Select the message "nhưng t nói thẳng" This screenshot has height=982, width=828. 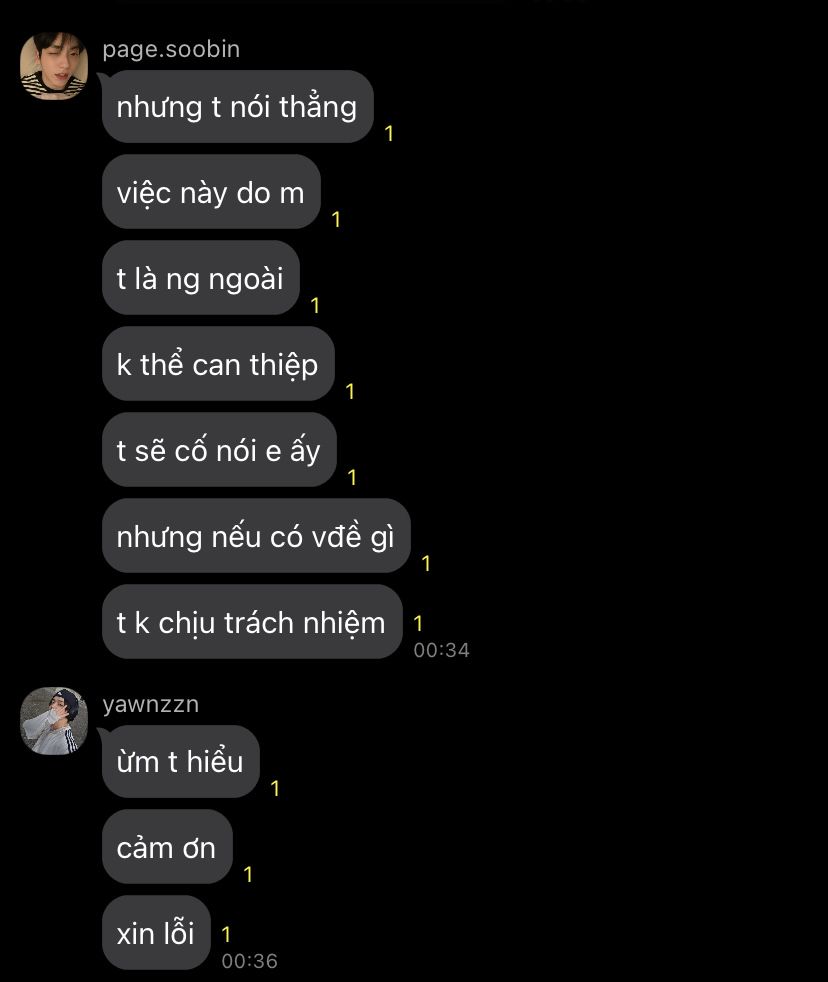pyautogui.click(x=237, y=106)
